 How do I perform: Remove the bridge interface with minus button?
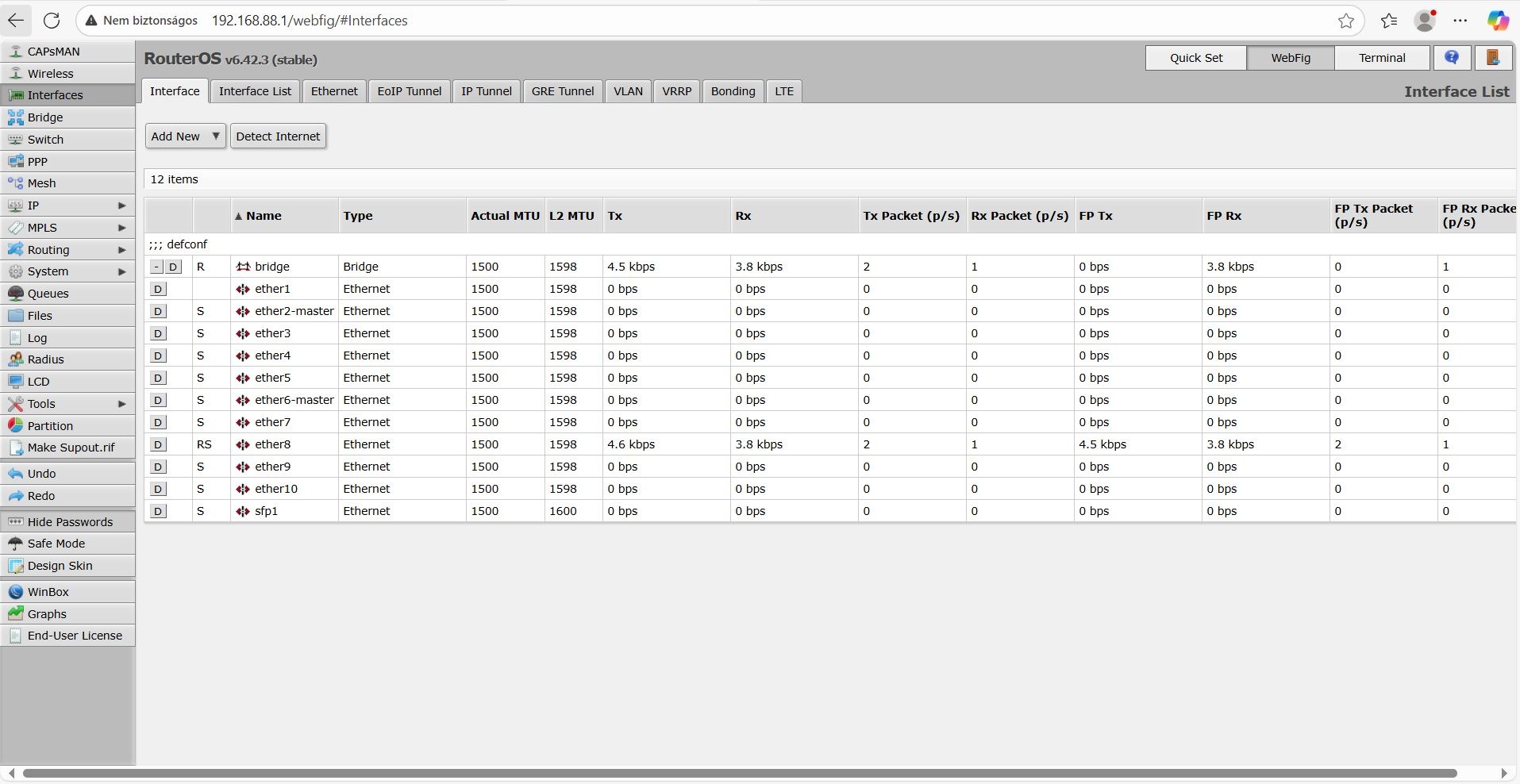coord(156,267)
